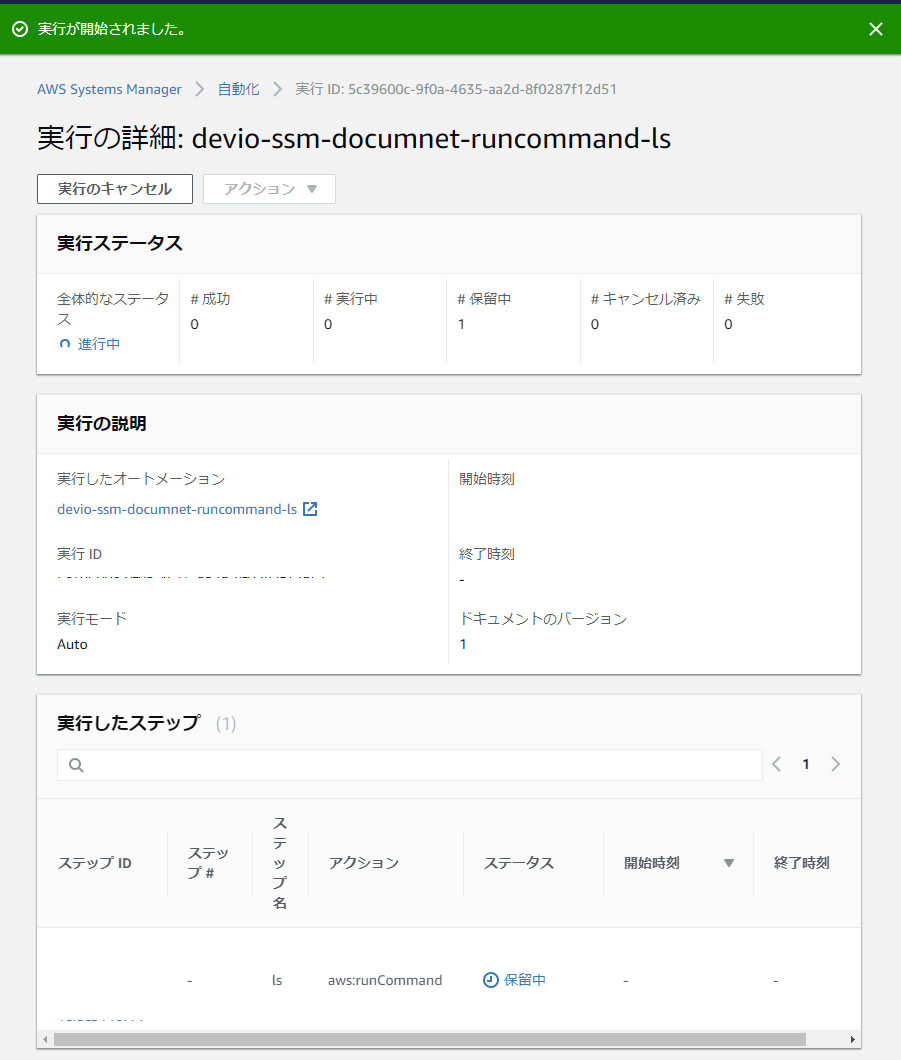The width and height of the screenshot is (901, 1060).
Task: Click the 実行したステップ section heading
Action: (128, 723)
